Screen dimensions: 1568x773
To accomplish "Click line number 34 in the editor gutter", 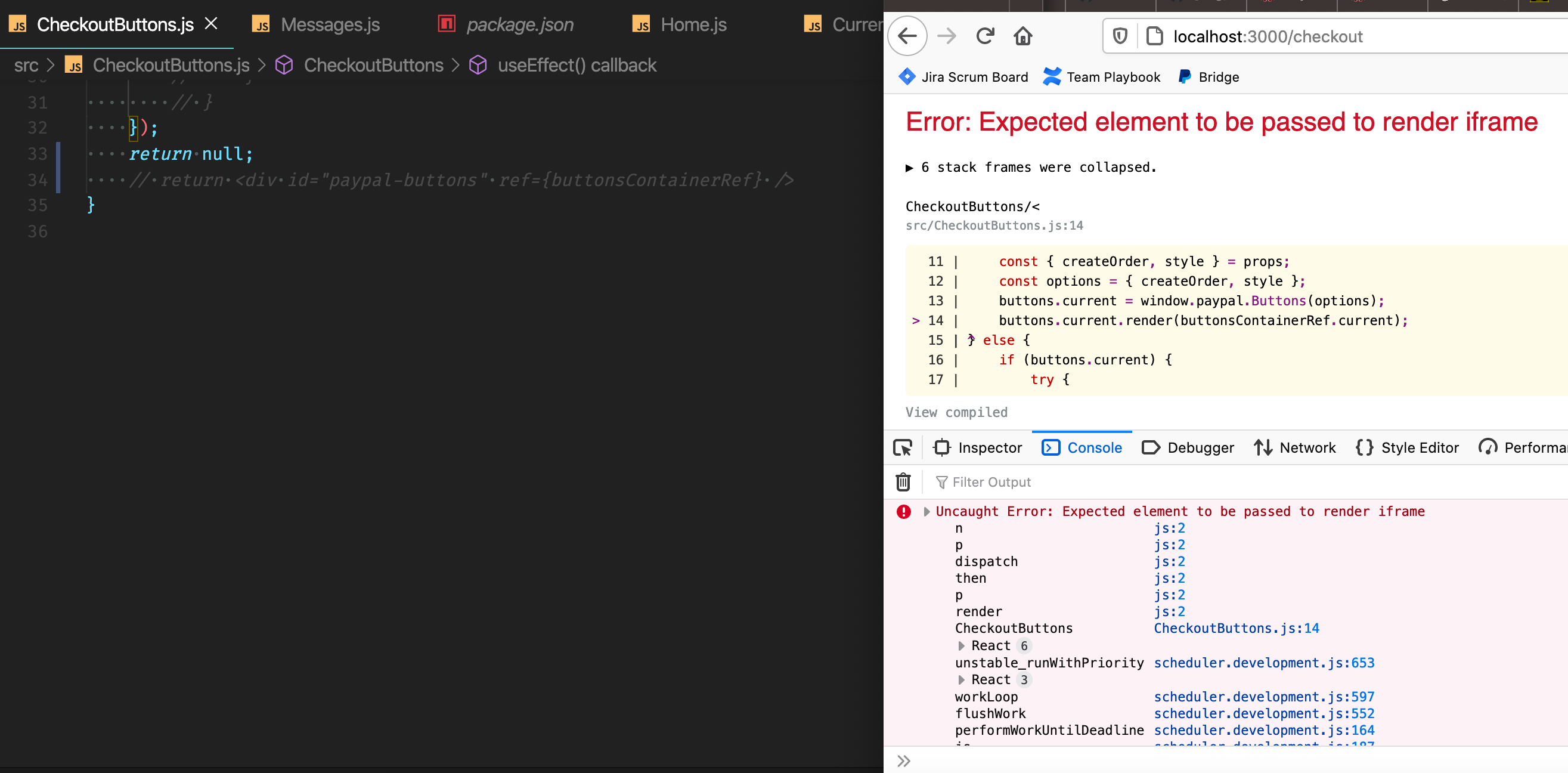I will [x=37, y=180].
